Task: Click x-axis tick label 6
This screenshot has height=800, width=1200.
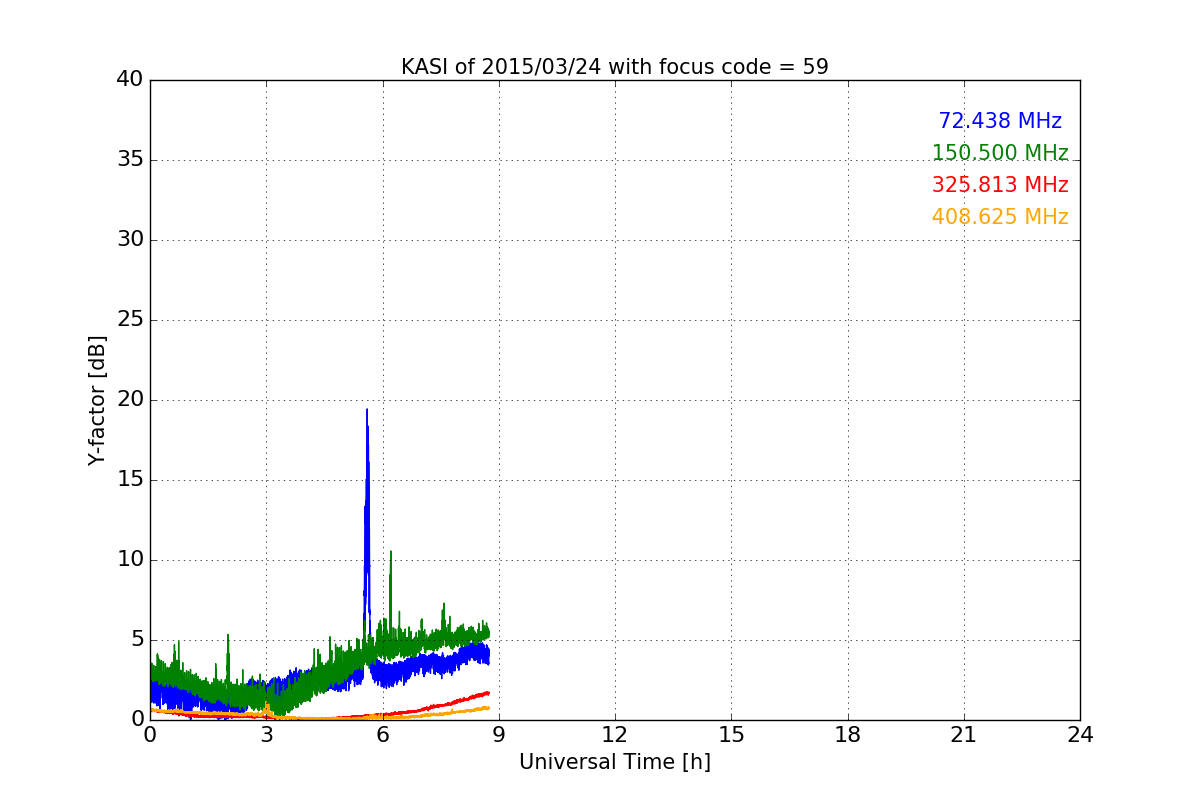Action: pyautogui.click(x=383, y=735)
